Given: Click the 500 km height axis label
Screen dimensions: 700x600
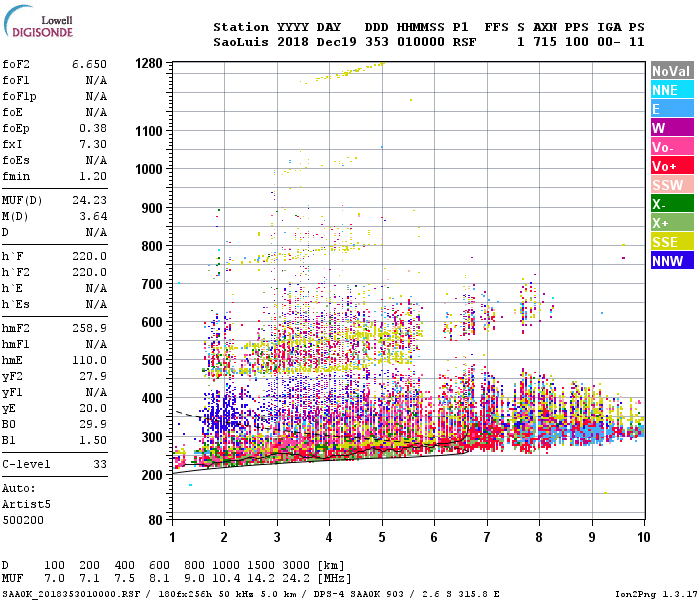Looking at the screenshot, I should coord(152,360).
